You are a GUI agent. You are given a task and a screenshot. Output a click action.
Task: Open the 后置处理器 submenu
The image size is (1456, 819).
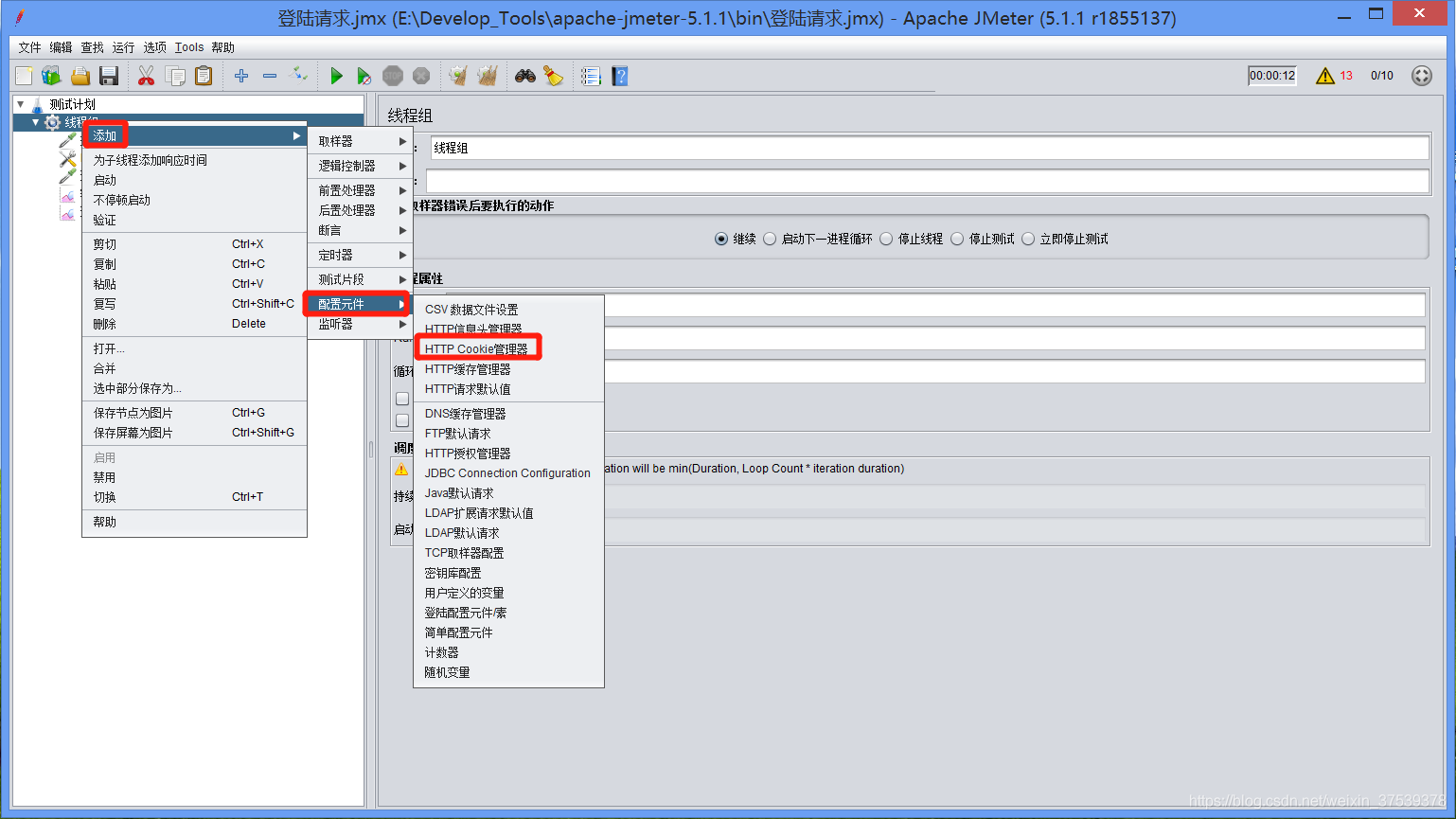[361, 210]
